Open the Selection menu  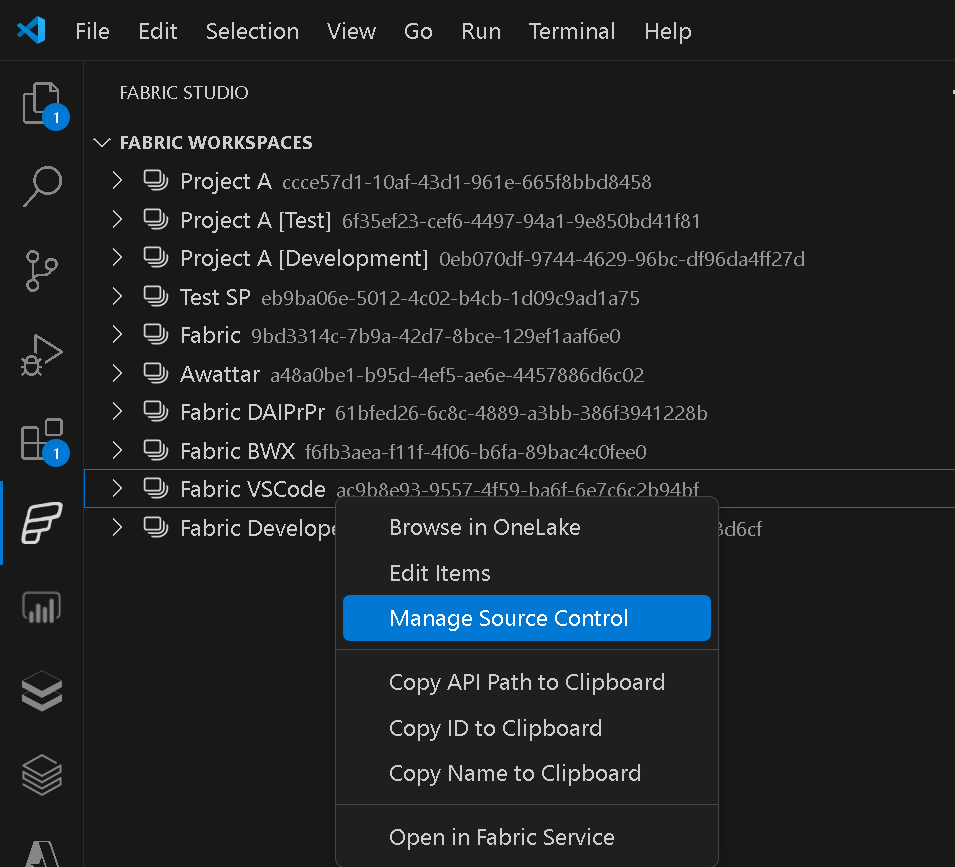pos(252,31)
